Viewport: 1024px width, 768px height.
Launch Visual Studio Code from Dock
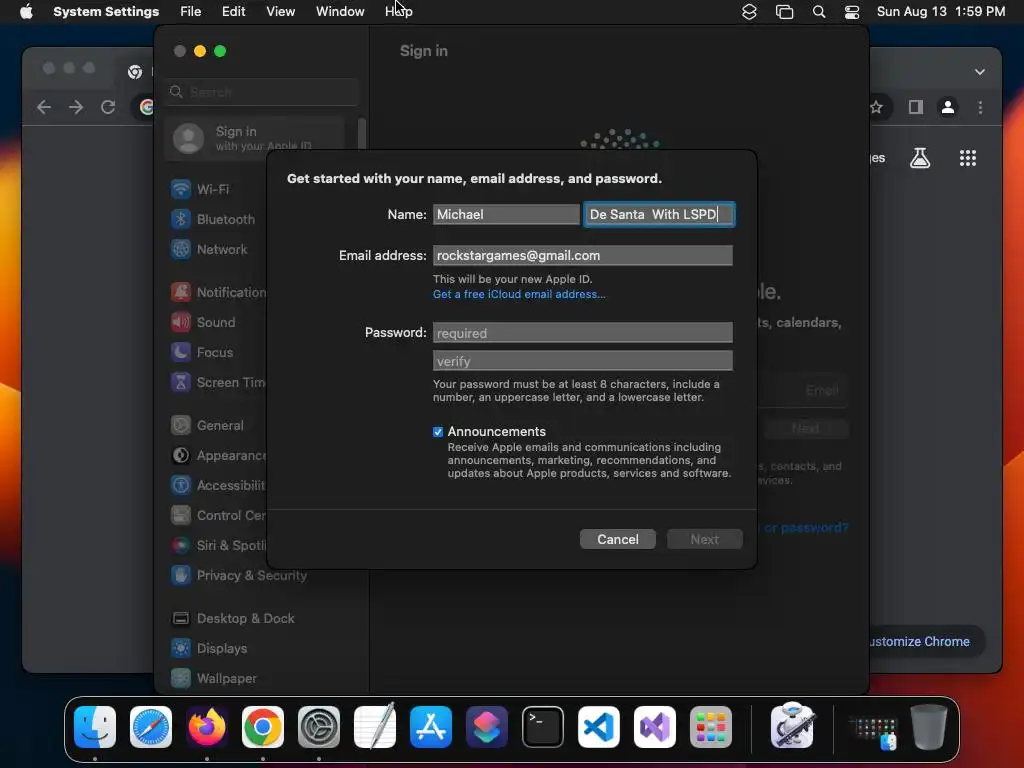click(x=599, y=727)
